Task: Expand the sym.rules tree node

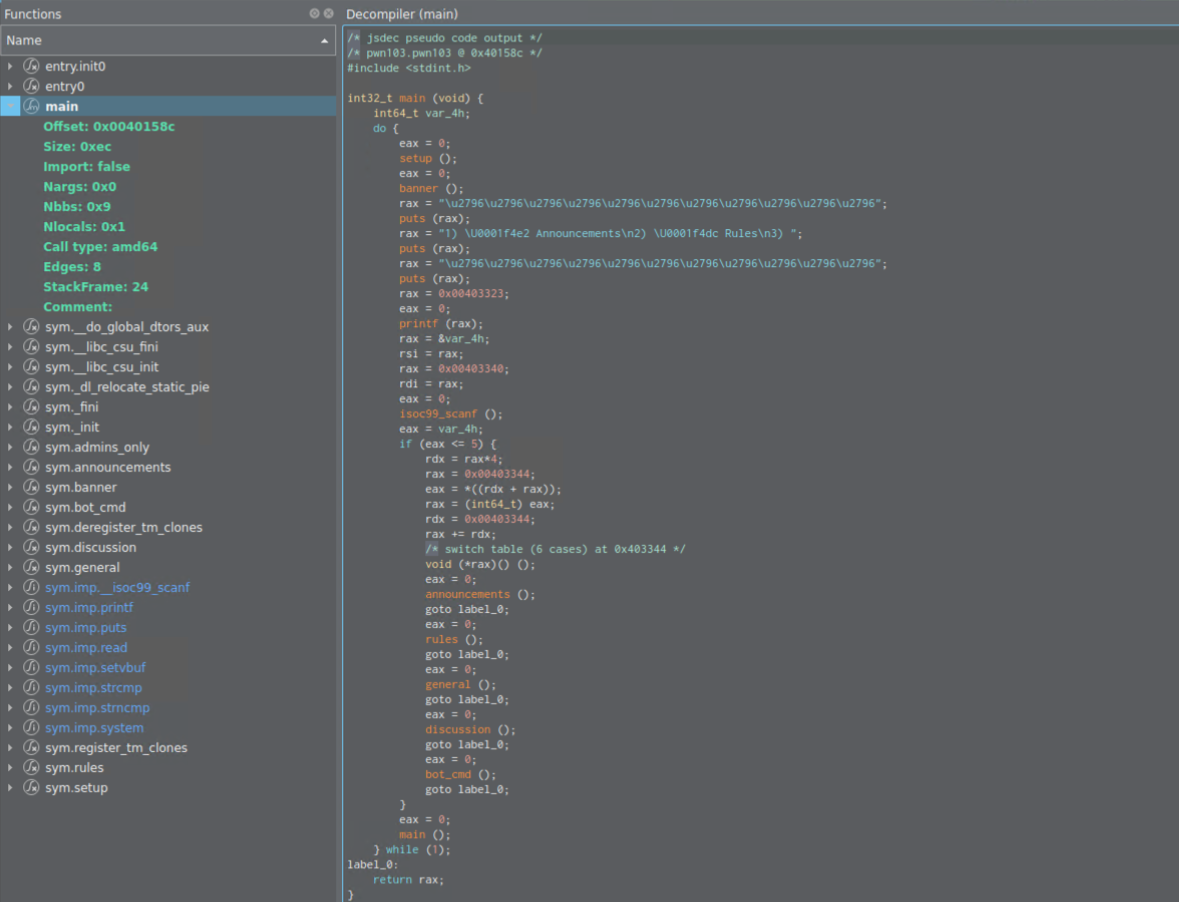Action: 10,768
